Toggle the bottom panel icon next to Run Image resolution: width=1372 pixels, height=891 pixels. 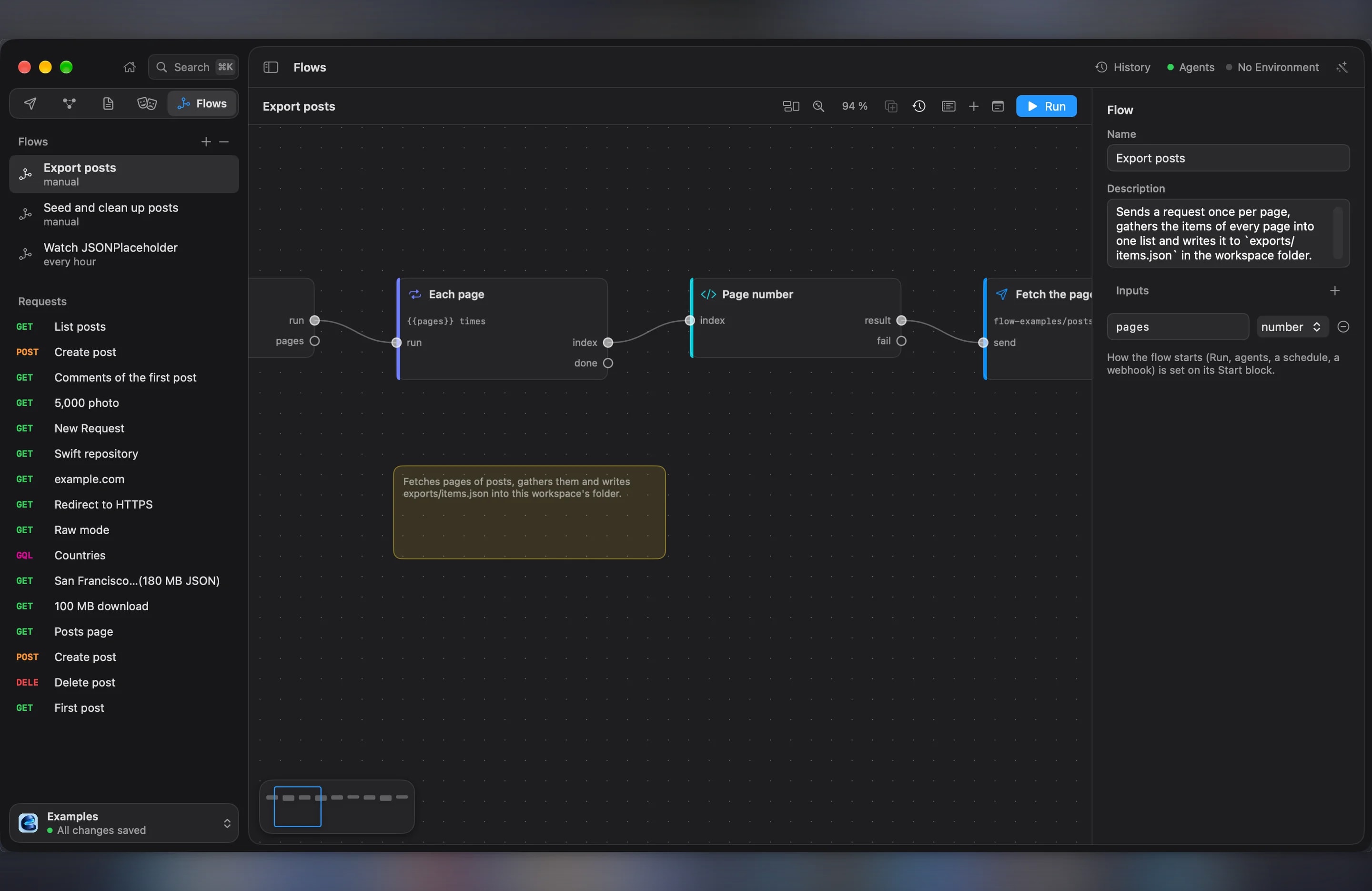[x=998, y=106]
